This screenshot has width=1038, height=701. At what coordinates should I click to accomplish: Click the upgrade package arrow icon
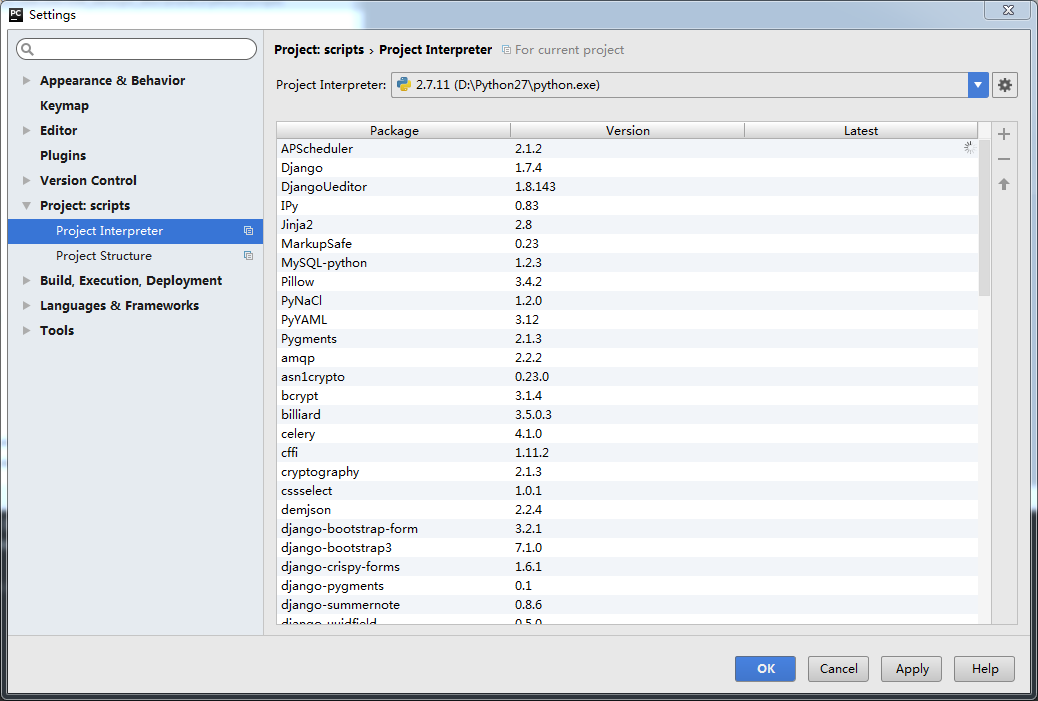pos(1004,184)
